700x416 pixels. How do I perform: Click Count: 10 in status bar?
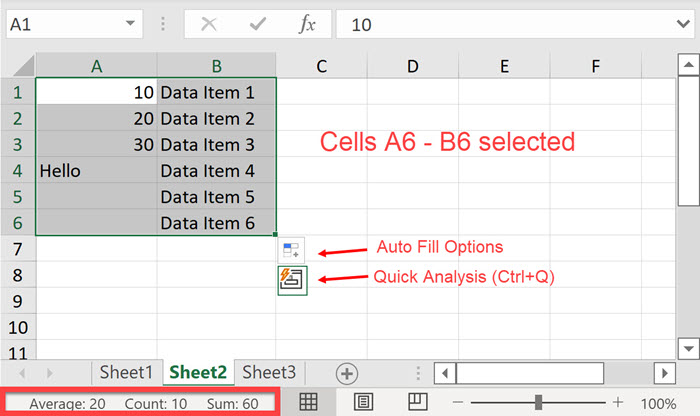[156, 404]
